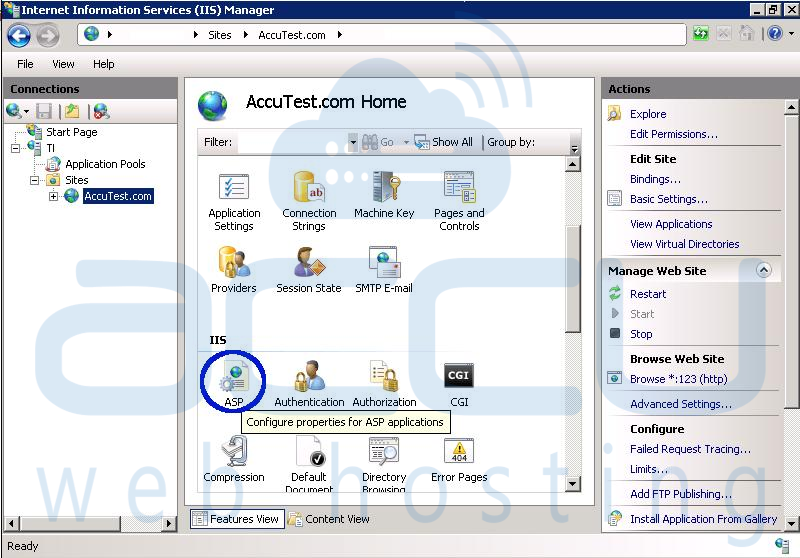Viewport: 800px width, 558px height.
Task: Open Connection Strings feature
Action: click(309, 201)
